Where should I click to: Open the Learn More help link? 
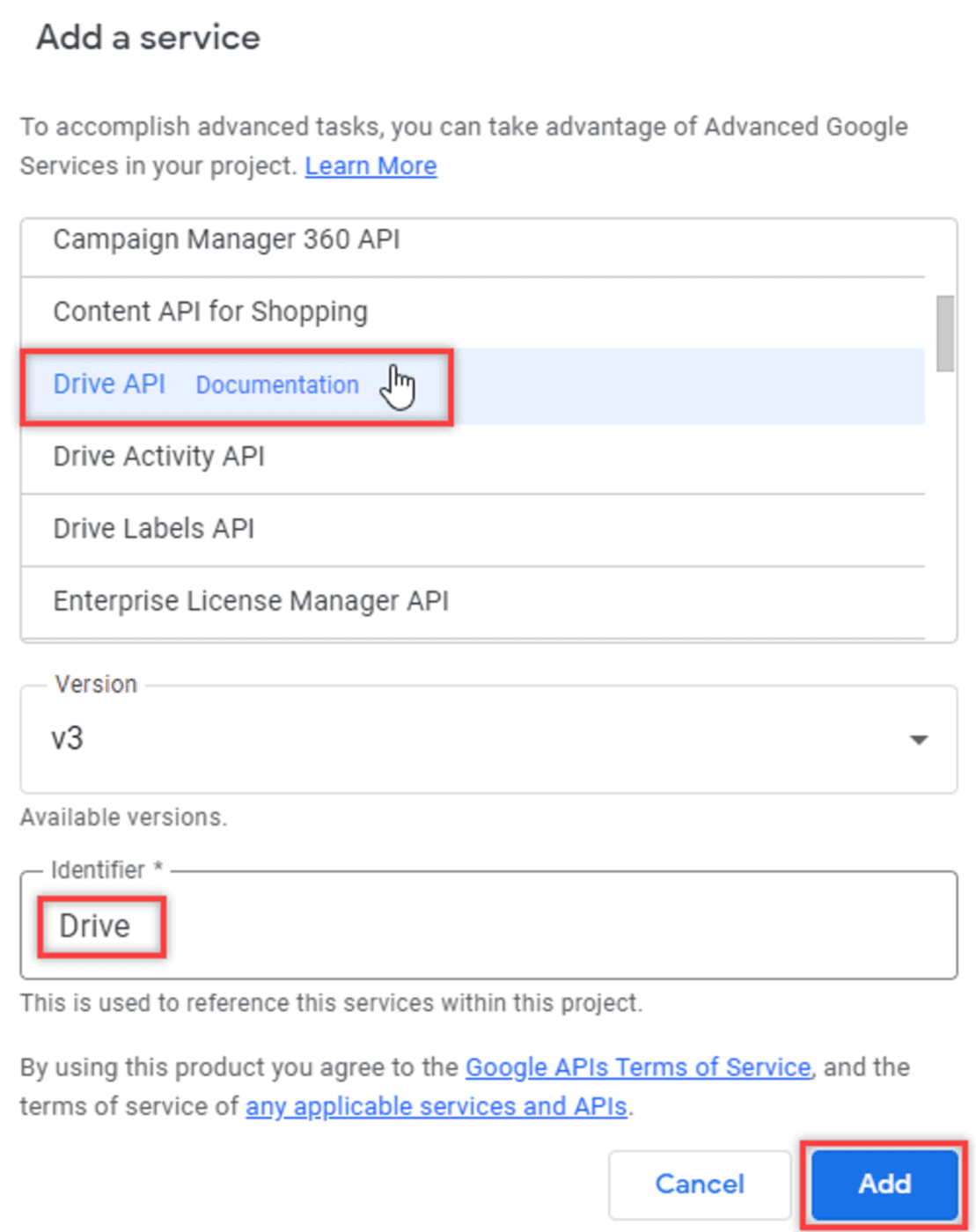click(371, 165)
